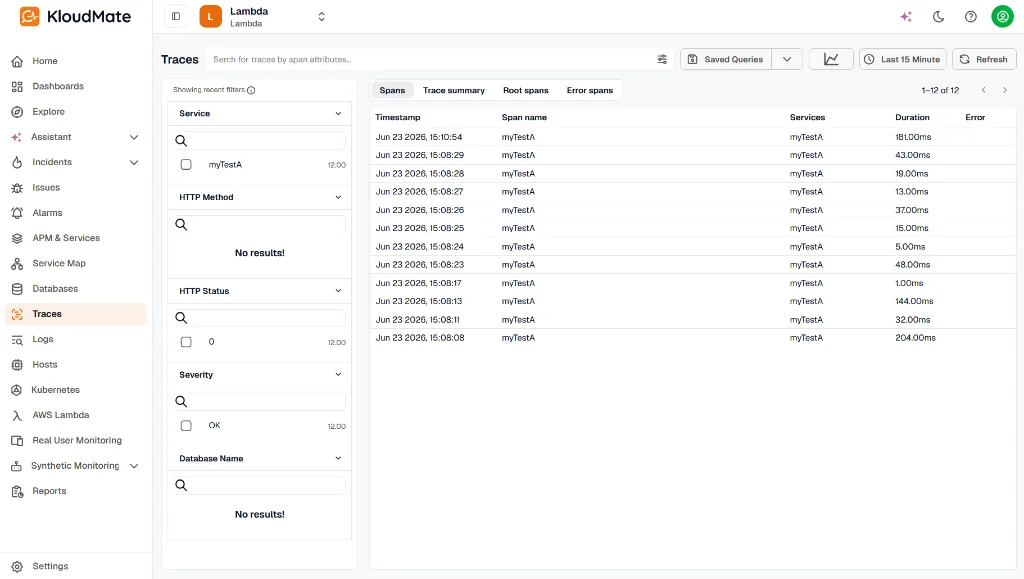Open the AI assistant sparkle icon
1024x579 pixels.
coord(906,17)
